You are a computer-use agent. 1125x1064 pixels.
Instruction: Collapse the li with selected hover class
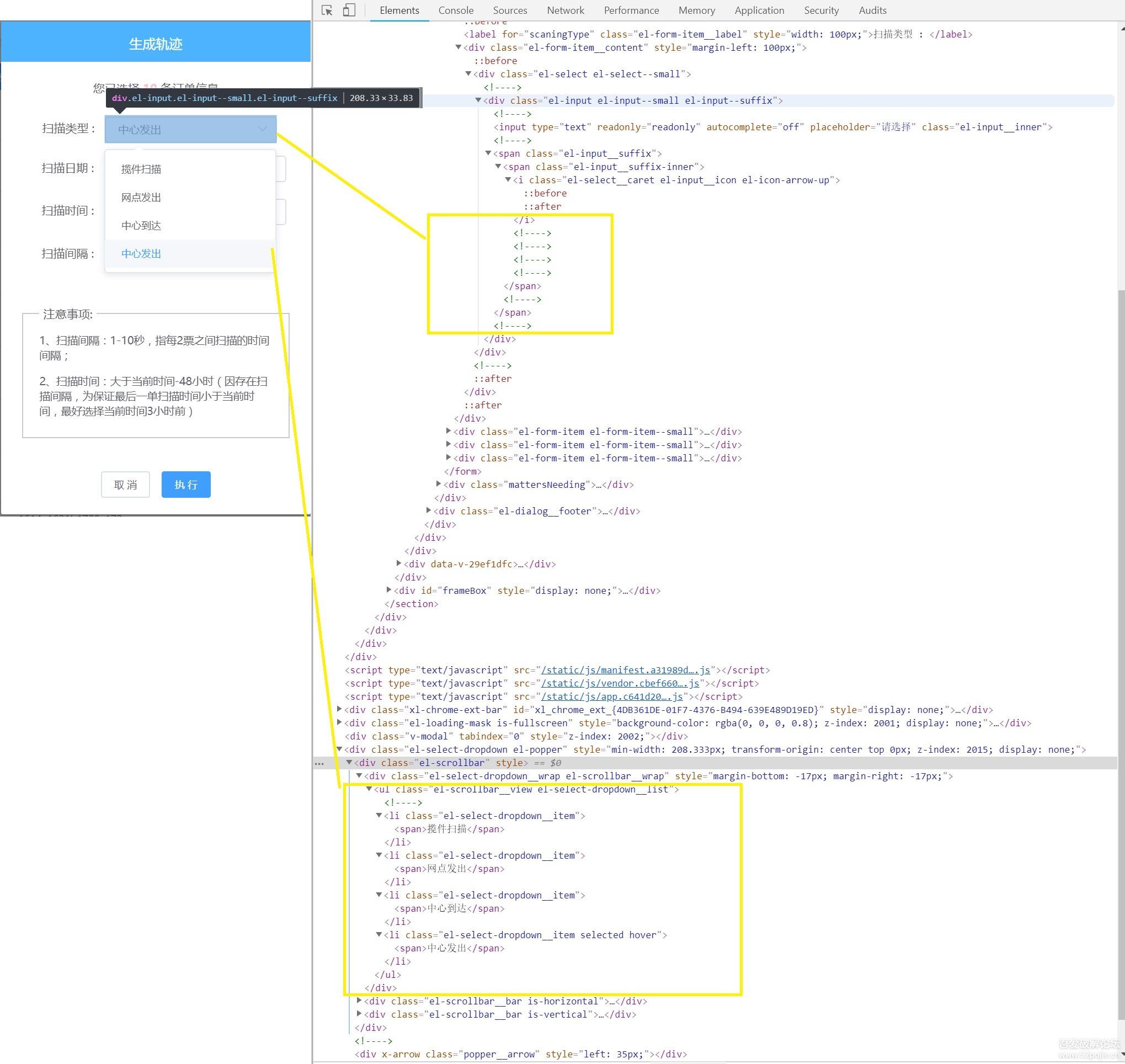tap(379, 935)
